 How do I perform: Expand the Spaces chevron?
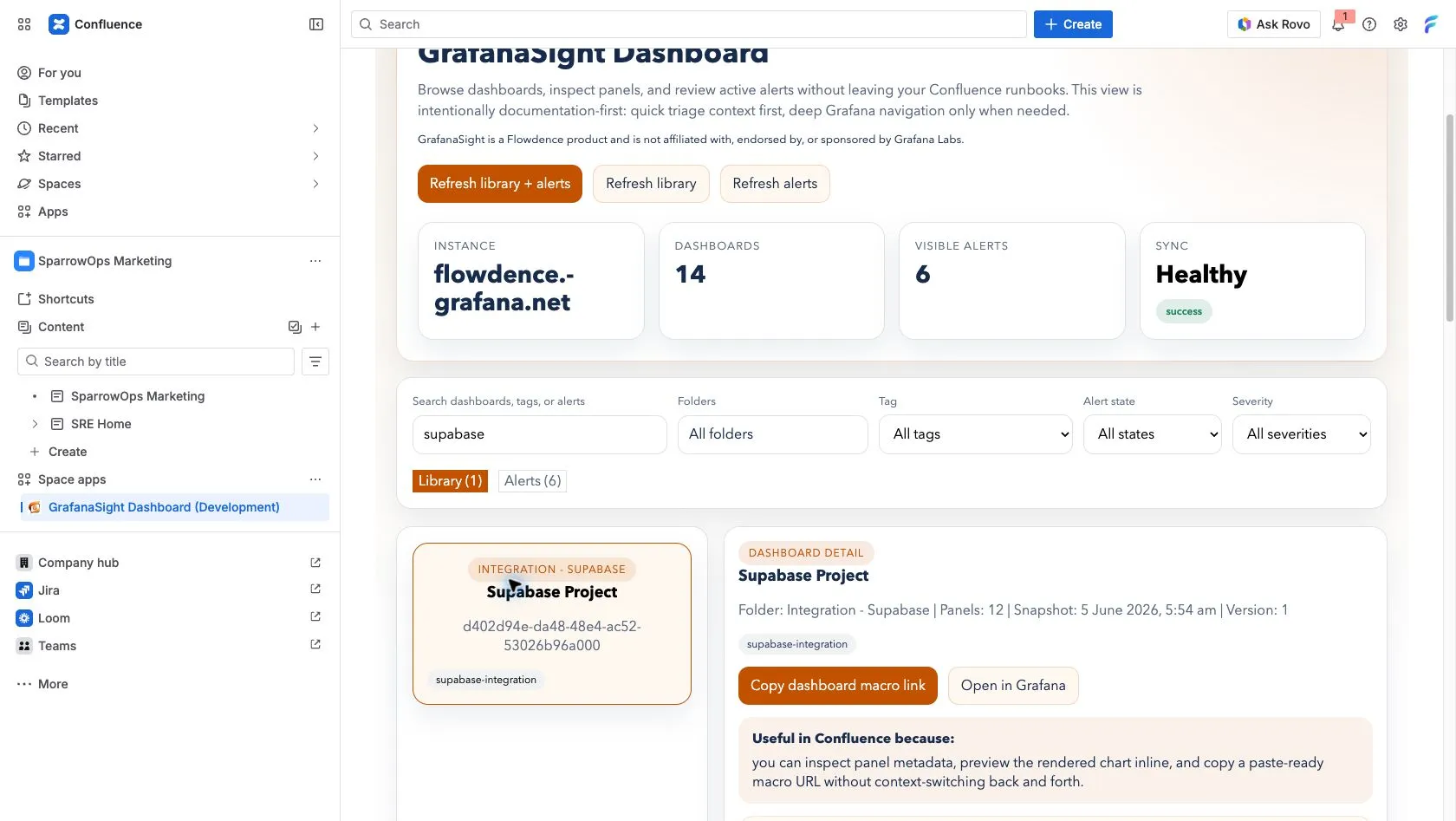click(315, 184)
